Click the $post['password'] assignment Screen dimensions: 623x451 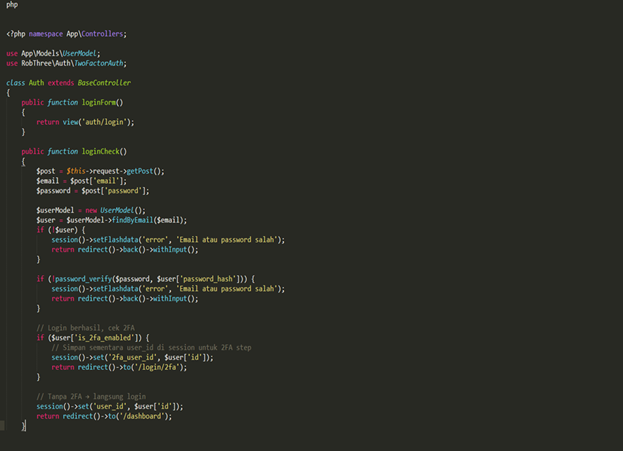[x=108, y=191]
